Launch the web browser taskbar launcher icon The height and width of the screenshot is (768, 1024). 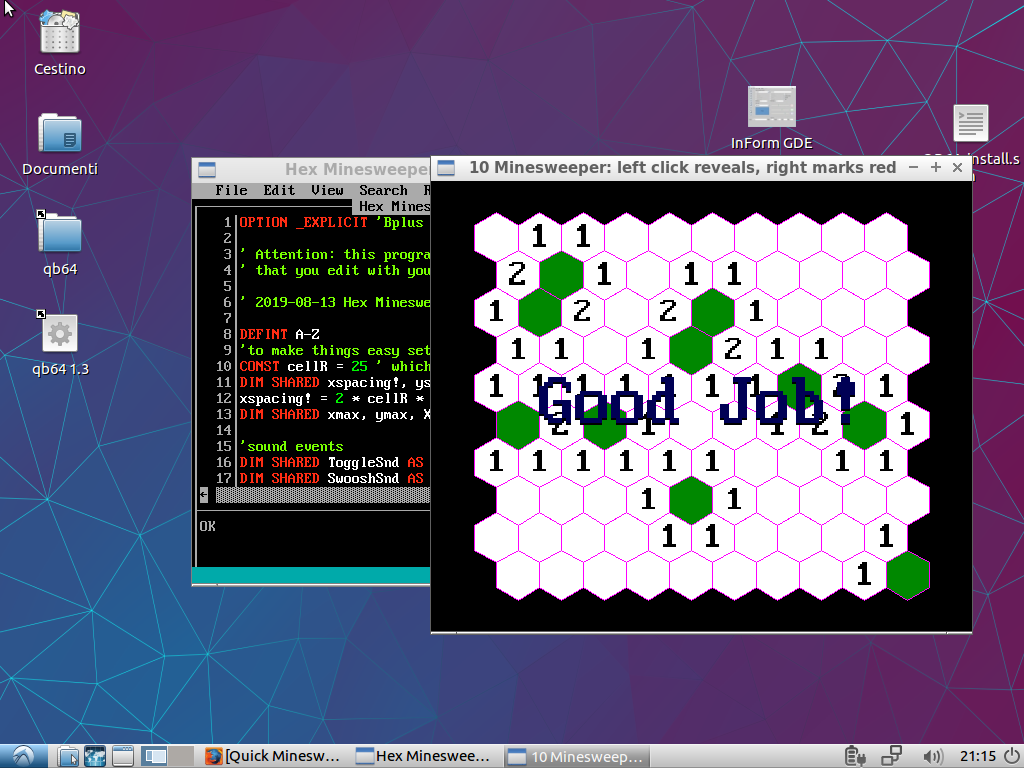click(x=95, y=756)
